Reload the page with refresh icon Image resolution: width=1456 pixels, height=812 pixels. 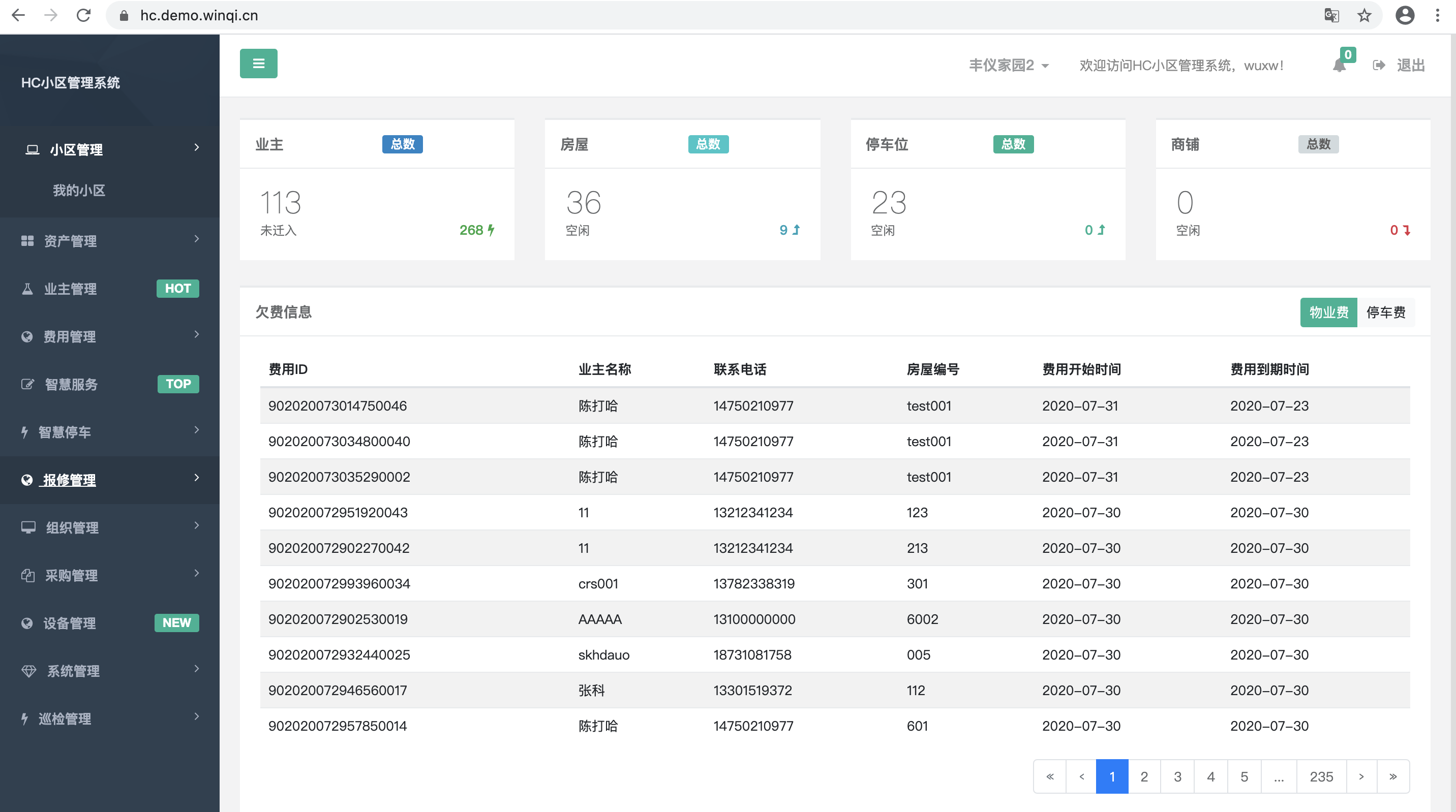[84, 15]
